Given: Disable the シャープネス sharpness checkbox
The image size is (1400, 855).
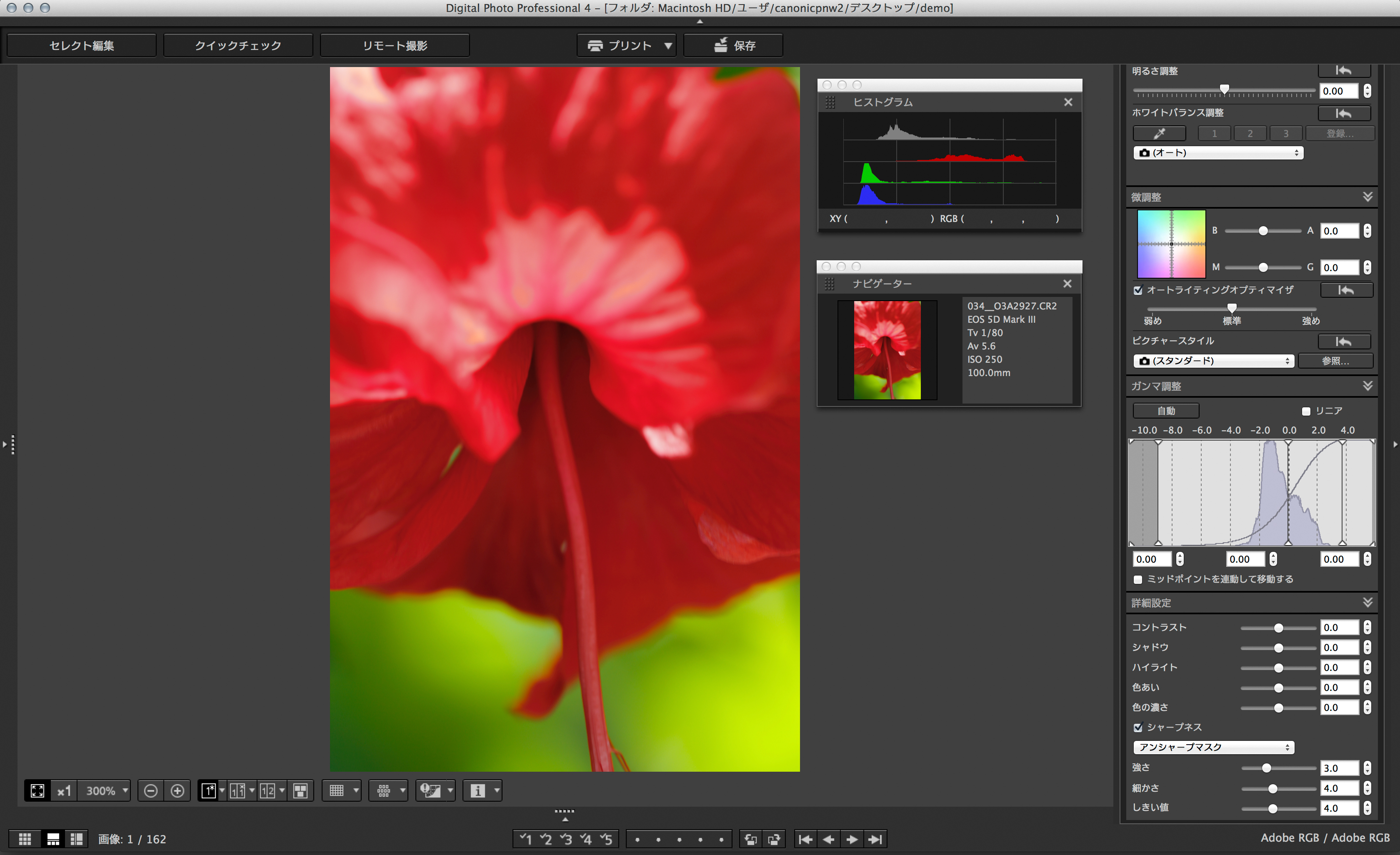Looking at the screenshot, I should 1138,727.
